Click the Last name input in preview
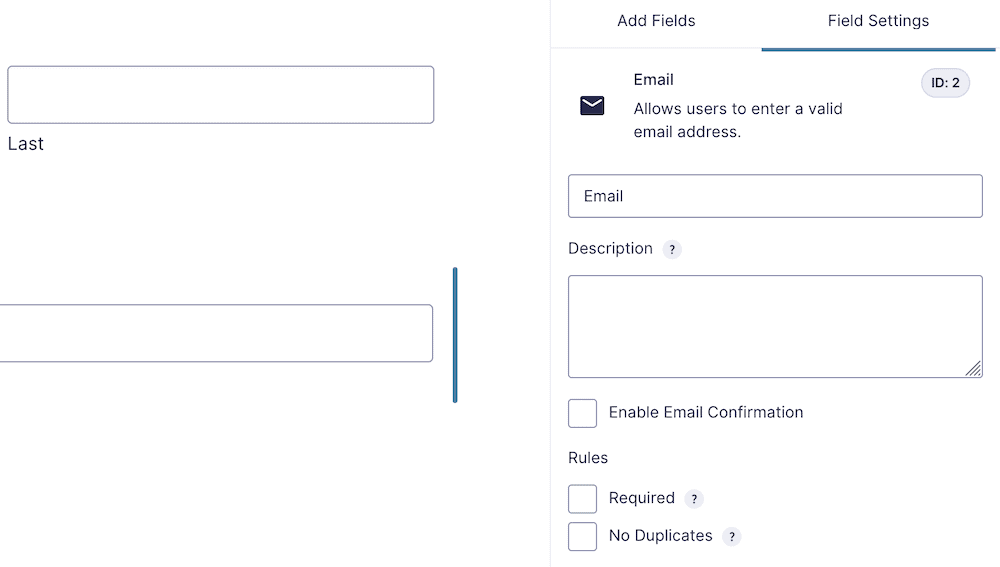 pyautogui.click(x=220, y=95)
